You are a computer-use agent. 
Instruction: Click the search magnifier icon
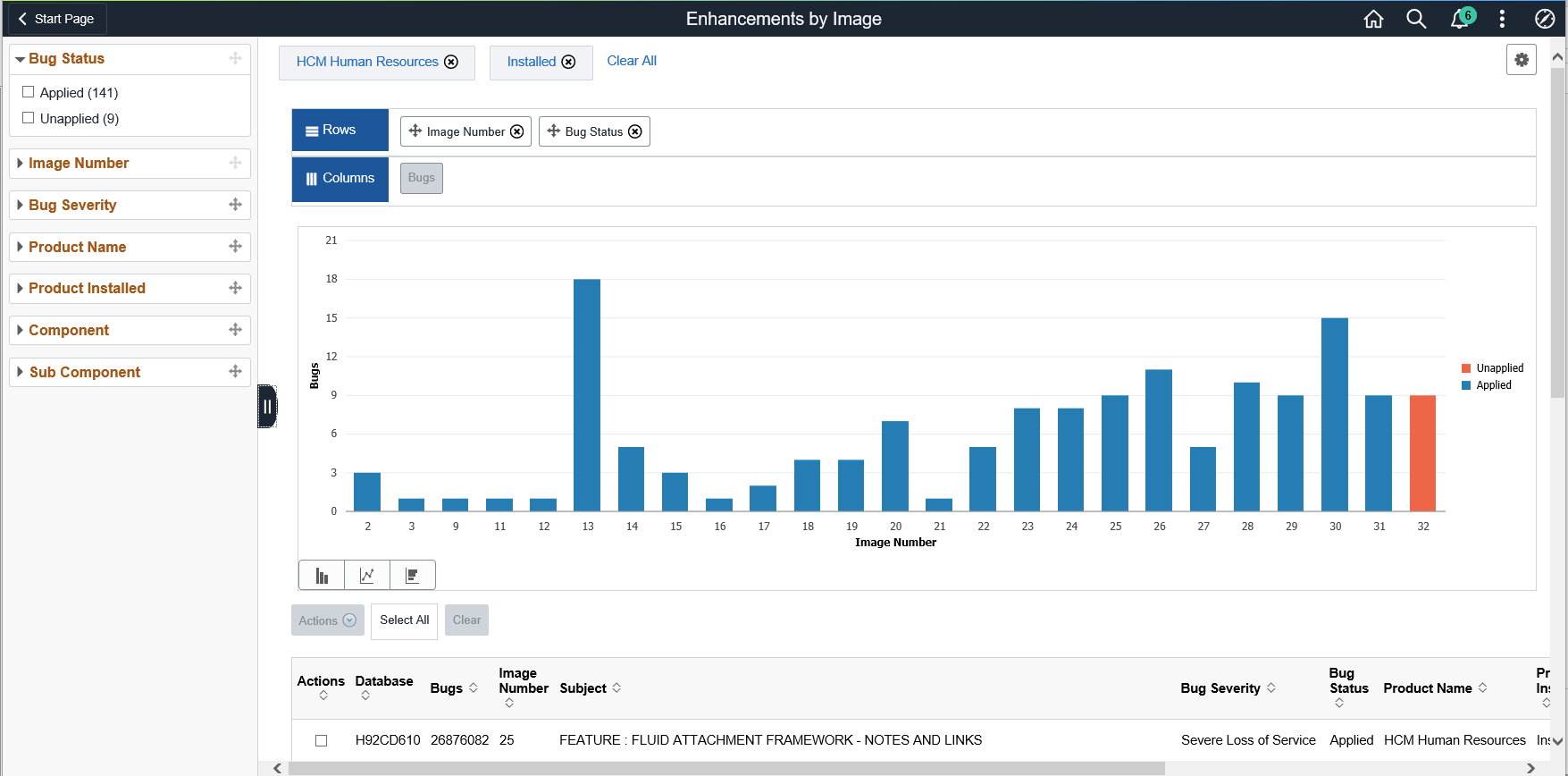[1416, 19]
